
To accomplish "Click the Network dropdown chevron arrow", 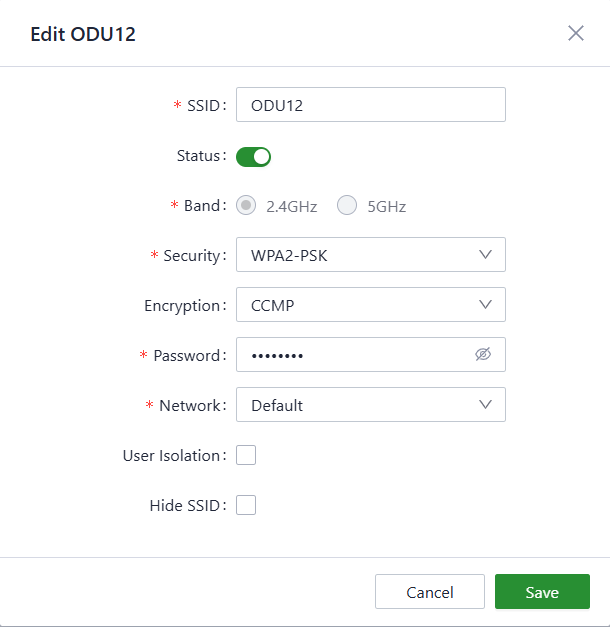I will pos(486,405).
